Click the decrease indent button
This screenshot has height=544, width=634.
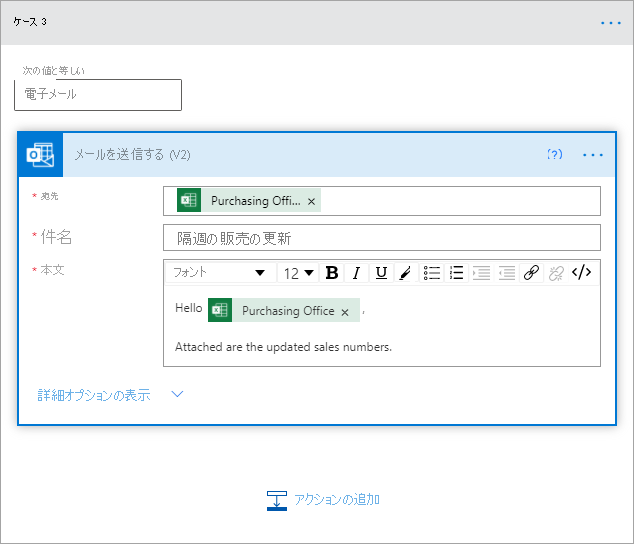click(x=506, y=273)
